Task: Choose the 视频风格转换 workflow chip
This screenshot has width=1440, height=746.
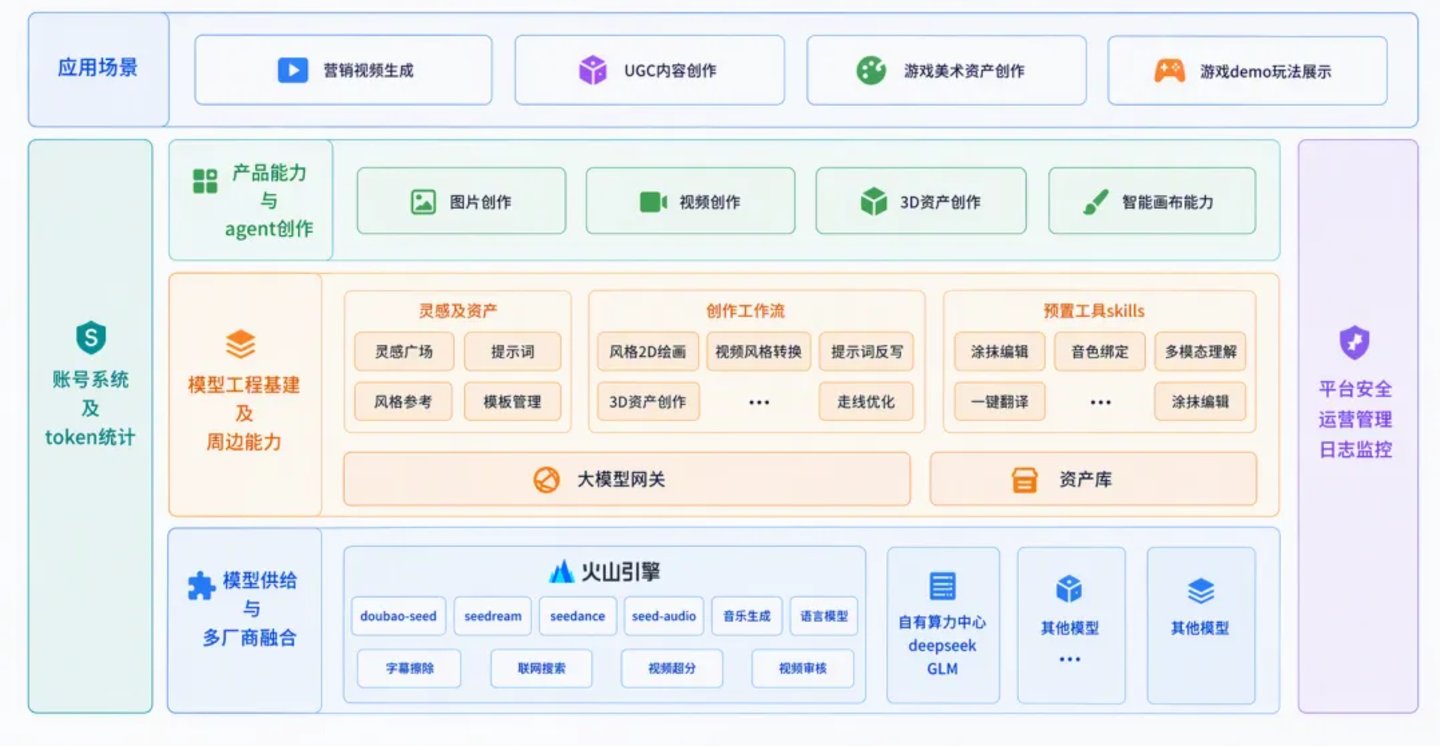Action: point(759,352)
